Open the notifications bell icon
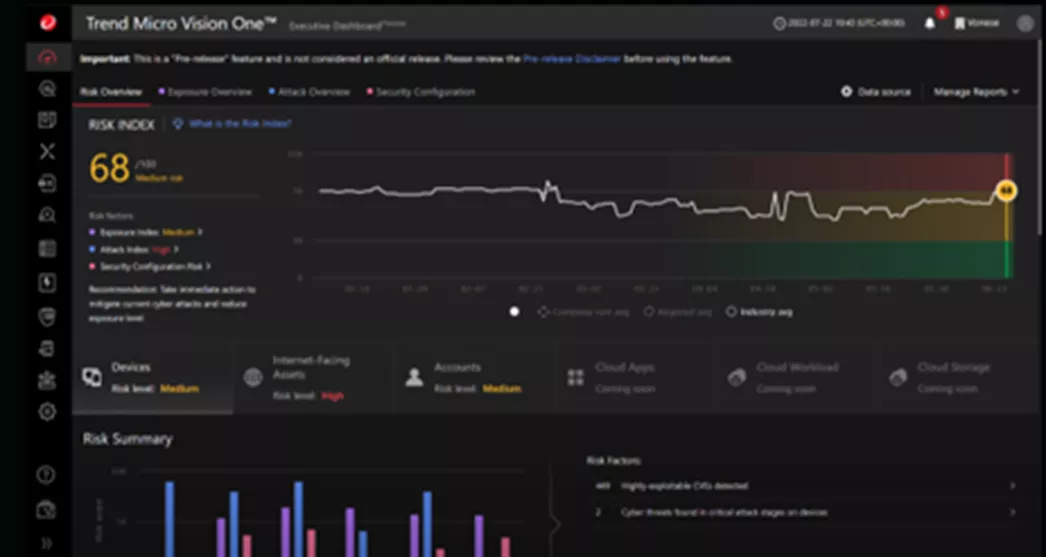This screenshot has height=557, width=1046. pos(930,23)
